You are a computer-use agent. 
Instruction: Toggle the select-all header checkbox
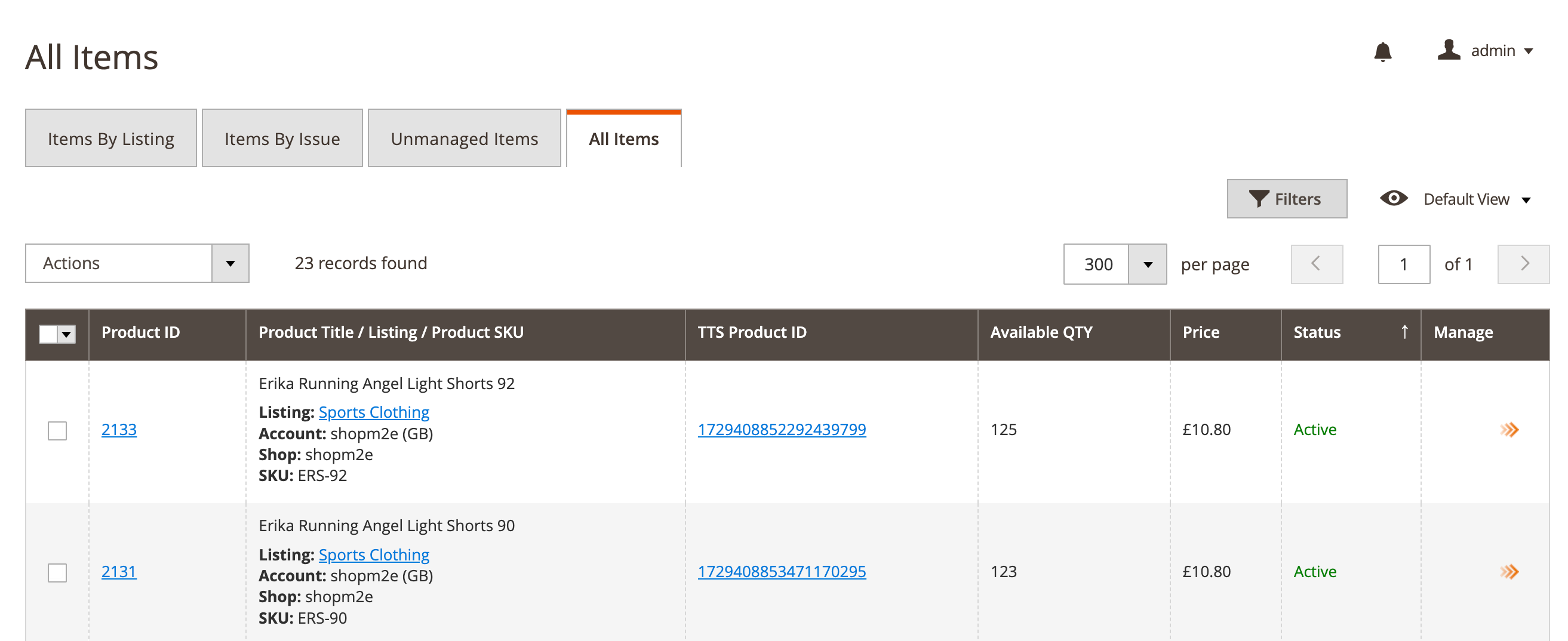coord(49,333)
